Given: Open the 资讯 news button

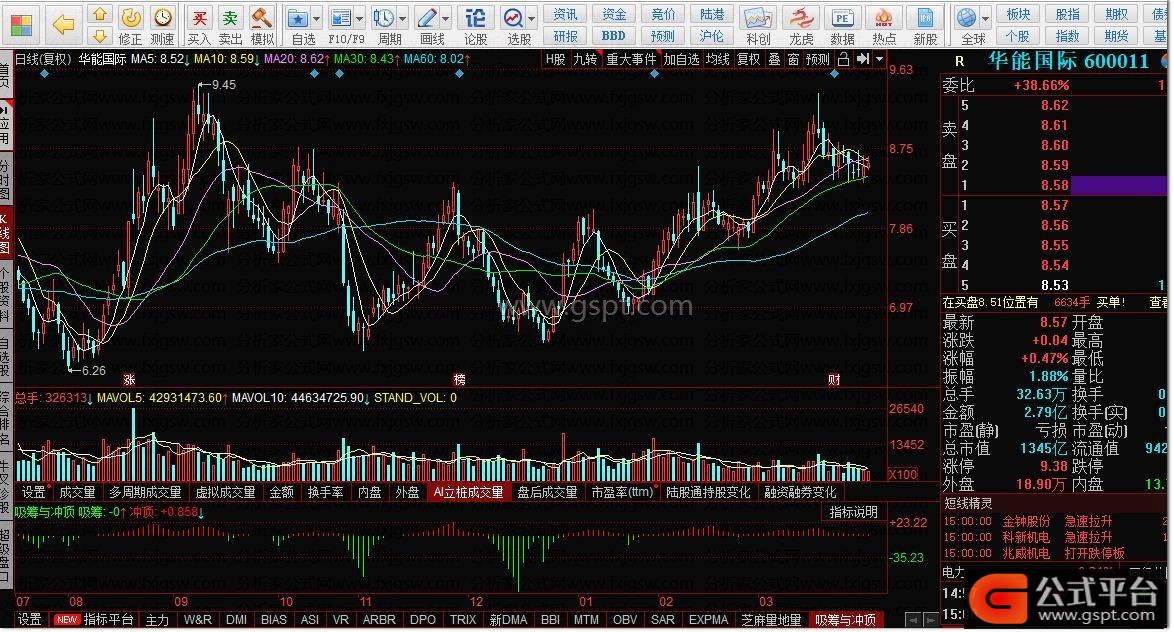Looking at the screenshot, I should click(565, 14).
